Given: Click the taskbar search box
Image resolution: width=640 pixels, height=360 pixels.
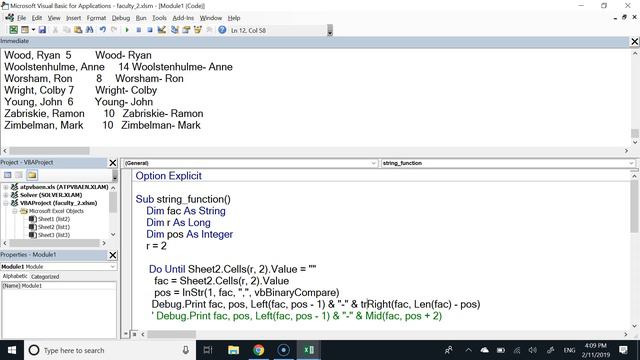Looking at the screenshot, I should tap(109, 350).
